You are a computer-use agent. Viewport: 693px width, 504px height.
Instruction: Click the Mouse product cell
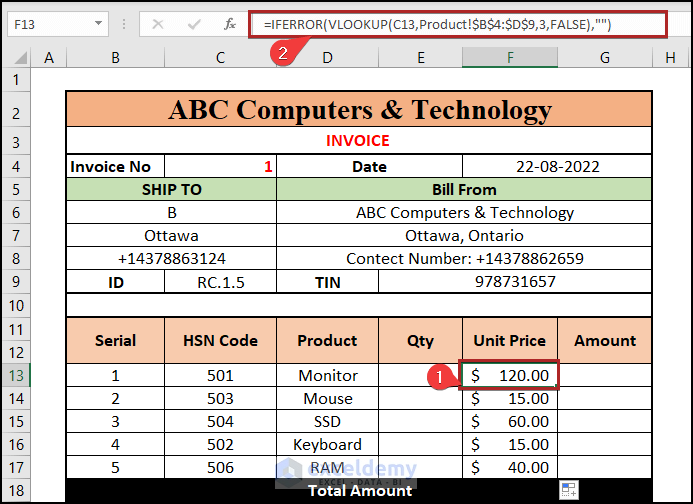pos(327,398)
